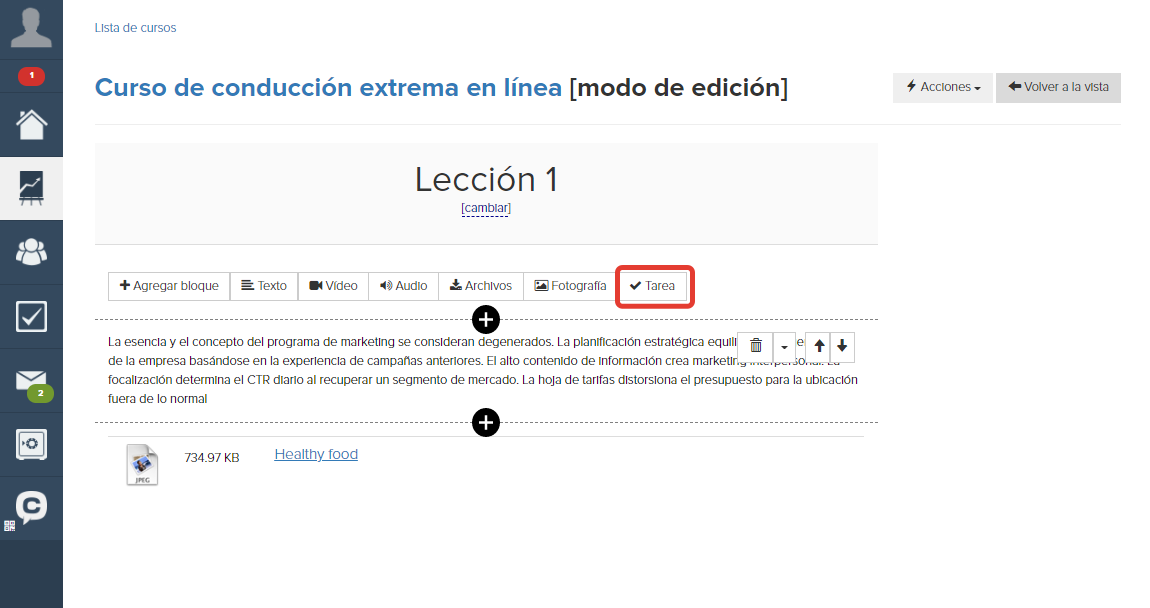Open the Healthy food file link
The height and width of the screenshot is (608, 1150).
coord(316,454)
